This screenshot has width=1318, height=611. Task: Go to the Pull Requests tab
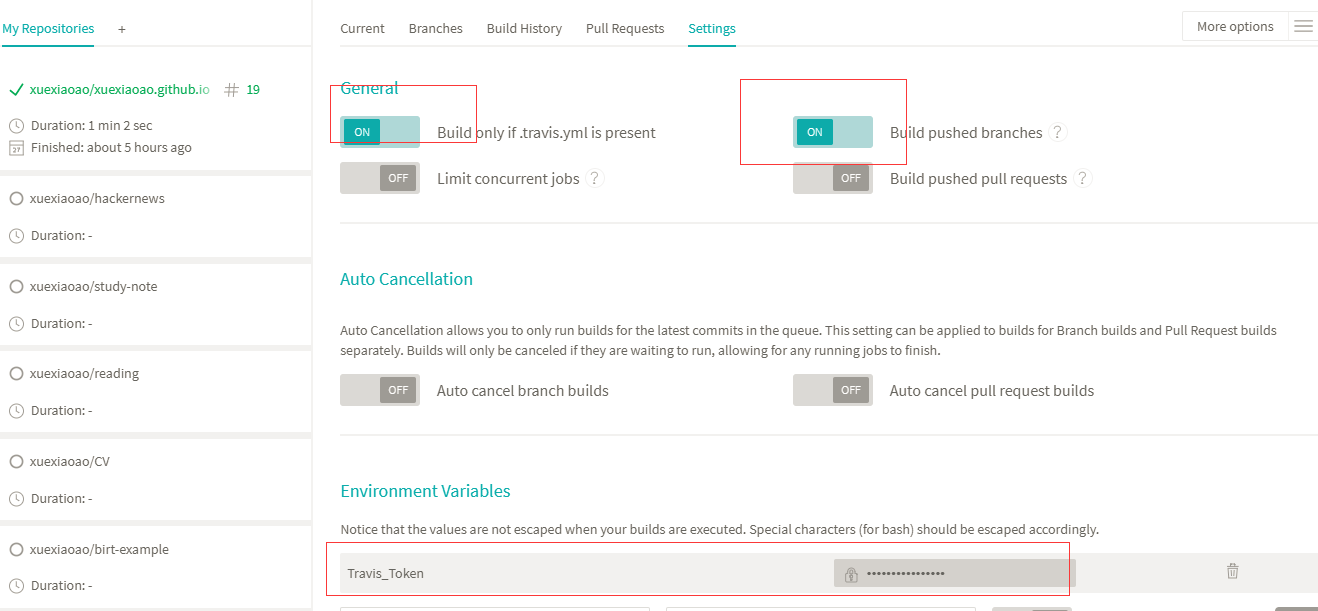625,28
